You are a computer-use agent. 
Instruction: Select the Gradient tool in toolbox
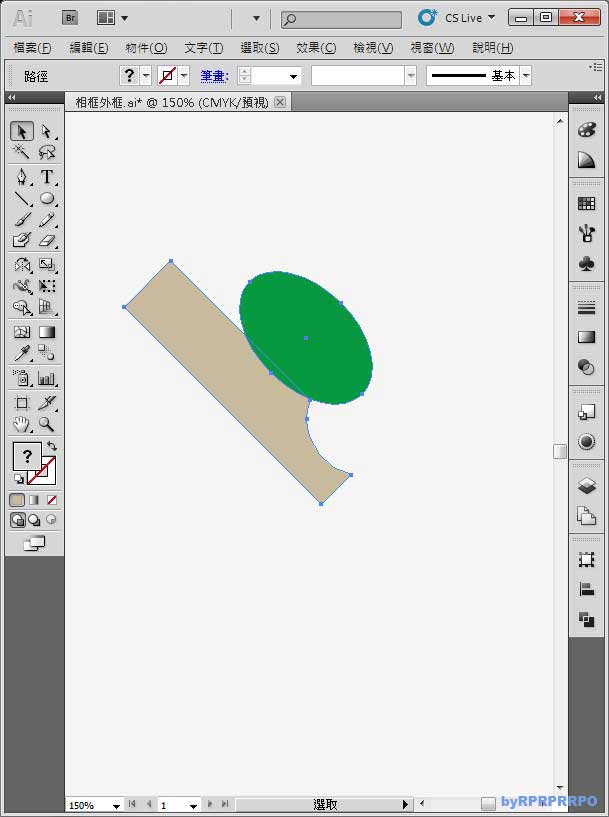click(46, 332)
